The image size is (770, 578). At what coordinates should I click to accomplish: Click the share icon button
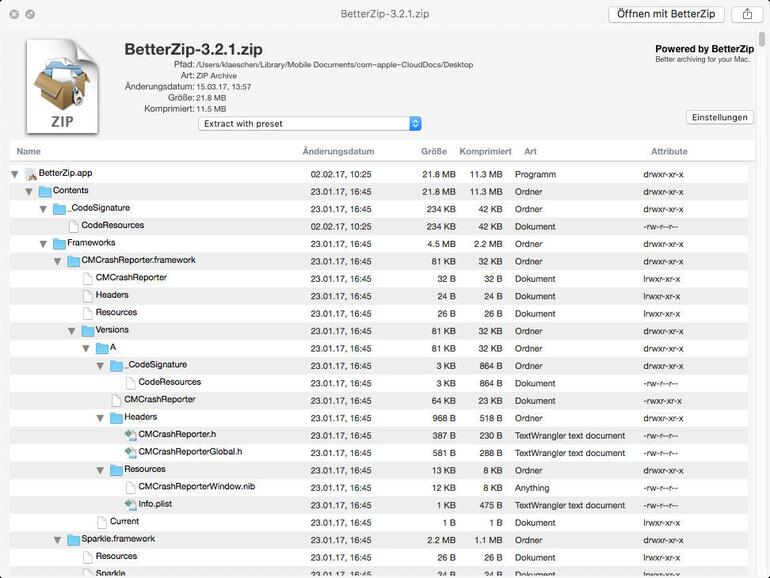pos(746,14)
